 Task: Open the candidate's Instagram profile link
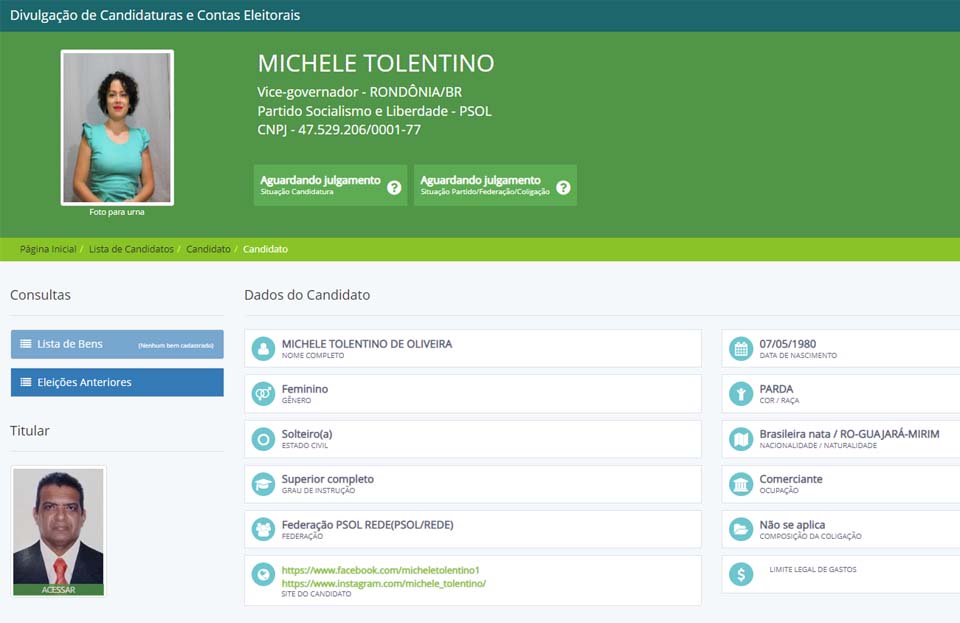coord(383,583)
